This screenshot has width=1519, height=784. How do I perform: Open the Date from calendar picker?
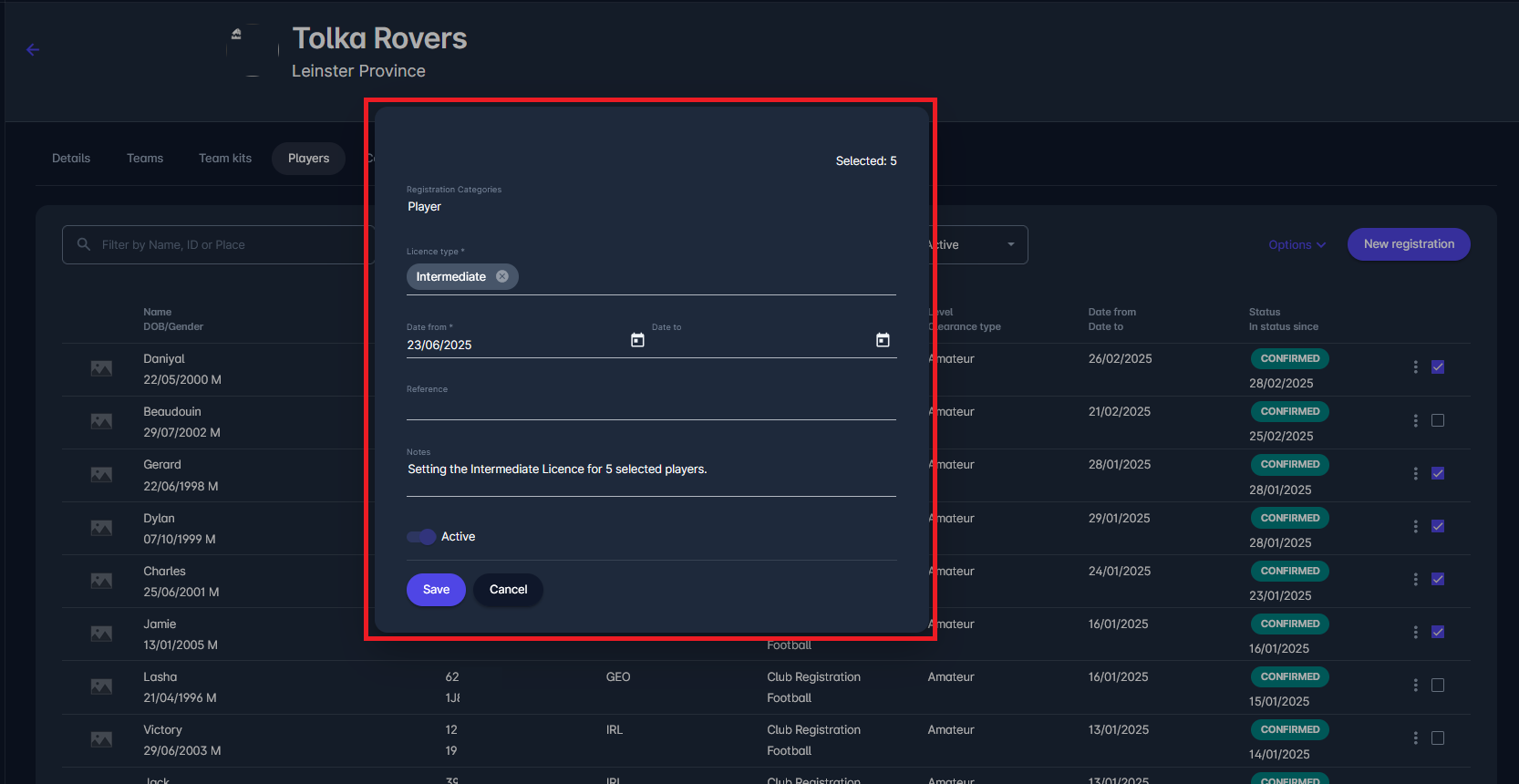tap(637, 340)
